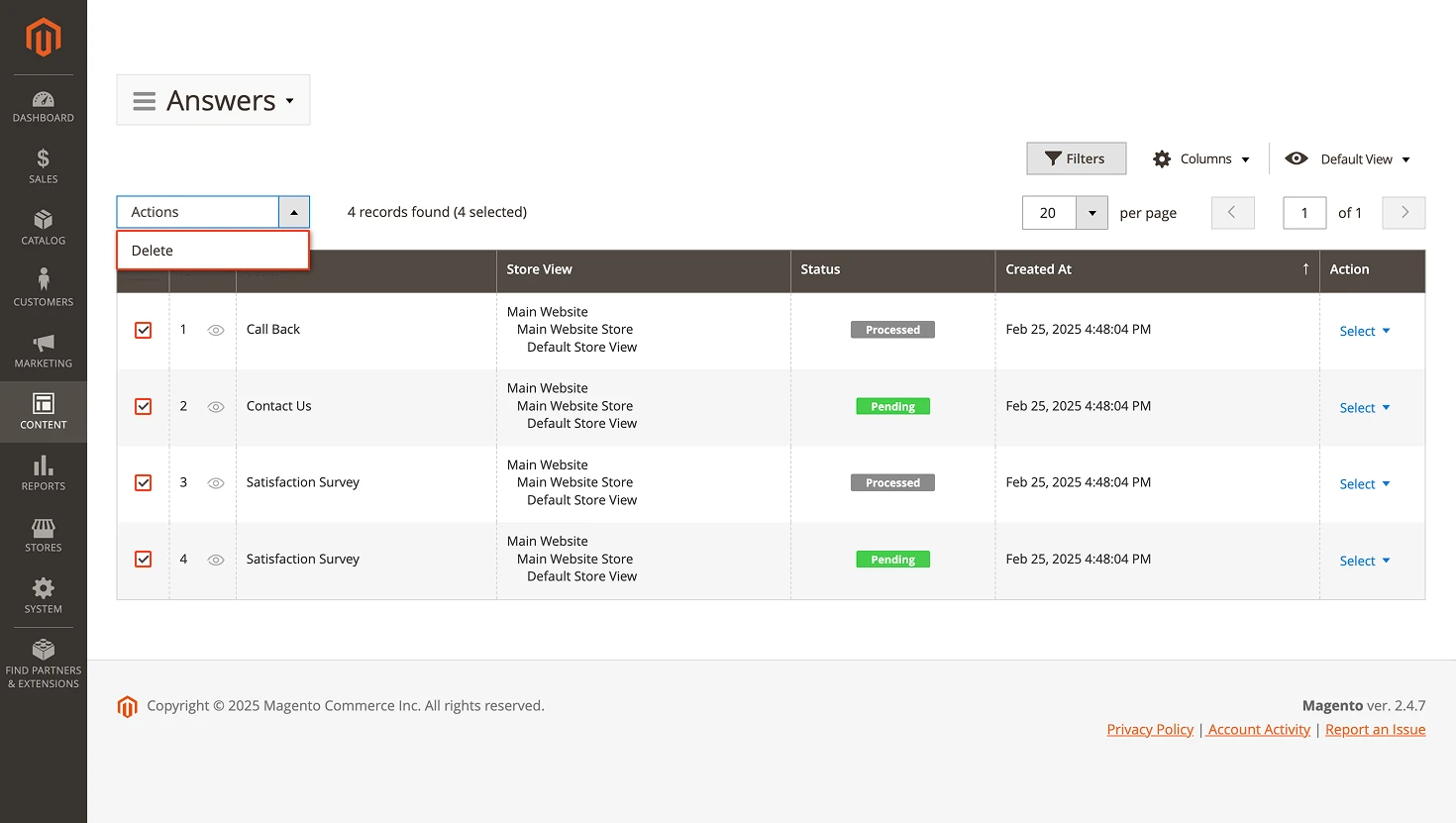1456x823 pixels.
Task: Open the Privacy Policy link
Action: [1149, 729]
